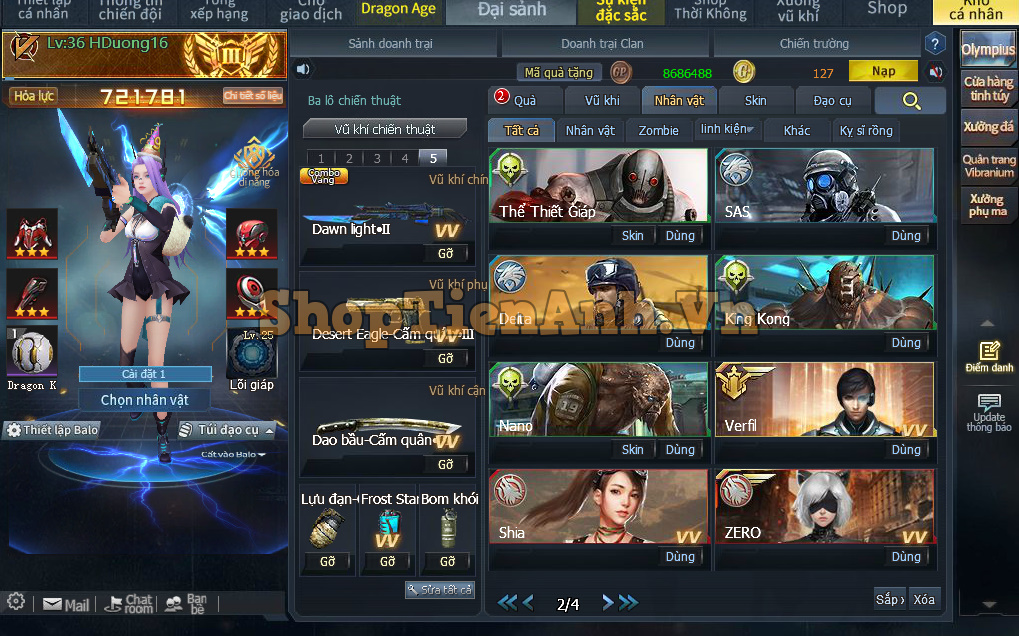Screen dimensions: 1019x636
Task: Select the Zombie filter tab
Action: click(x=658, y=131)
